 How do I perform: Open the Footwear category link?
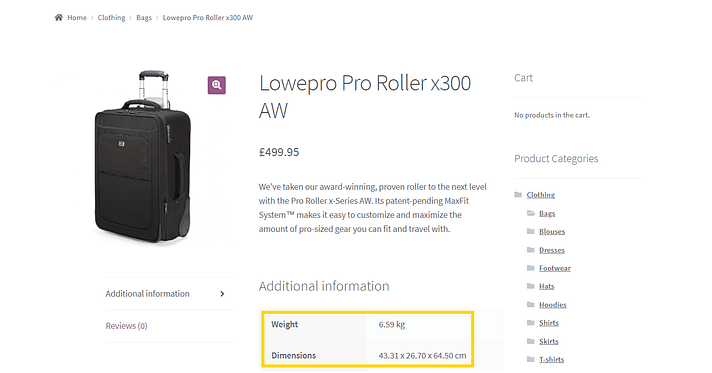[x=555, y=269]
